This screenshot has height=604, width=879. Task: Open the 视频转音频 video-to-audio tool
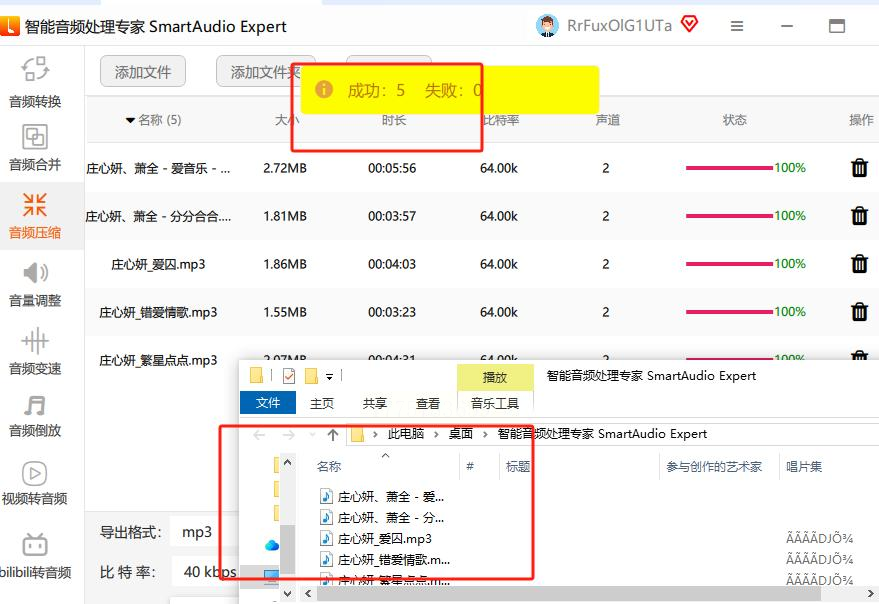[x=35, y=483]
